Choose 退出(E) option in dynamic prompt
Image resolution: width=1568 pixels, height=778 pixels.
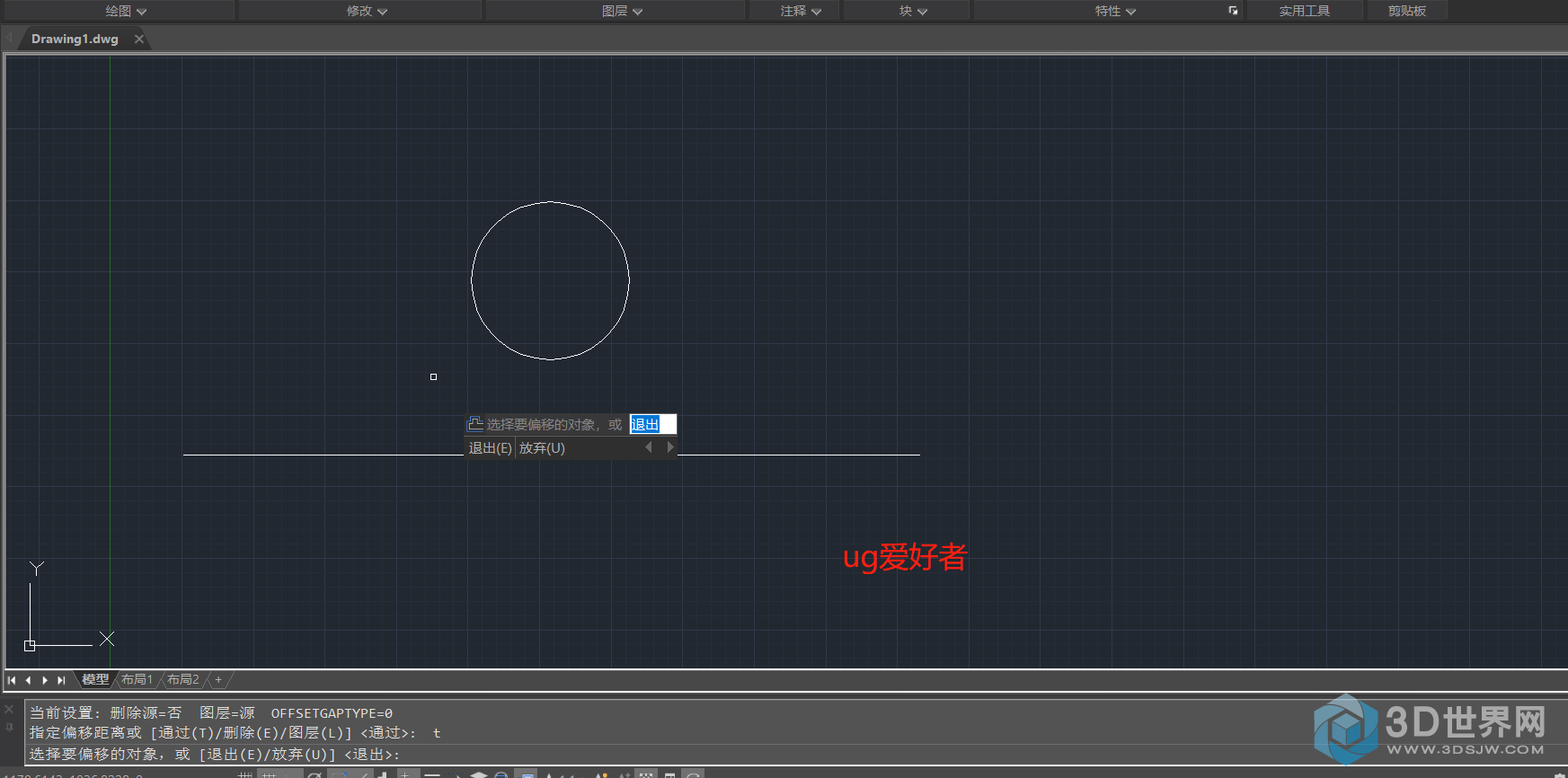pyautogui.click(x=490, y=448)
